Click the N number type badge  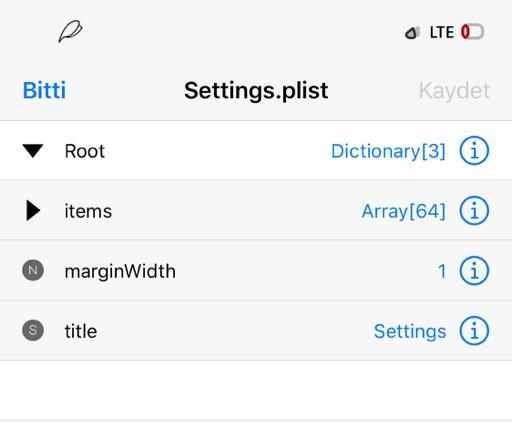[33, 270]
